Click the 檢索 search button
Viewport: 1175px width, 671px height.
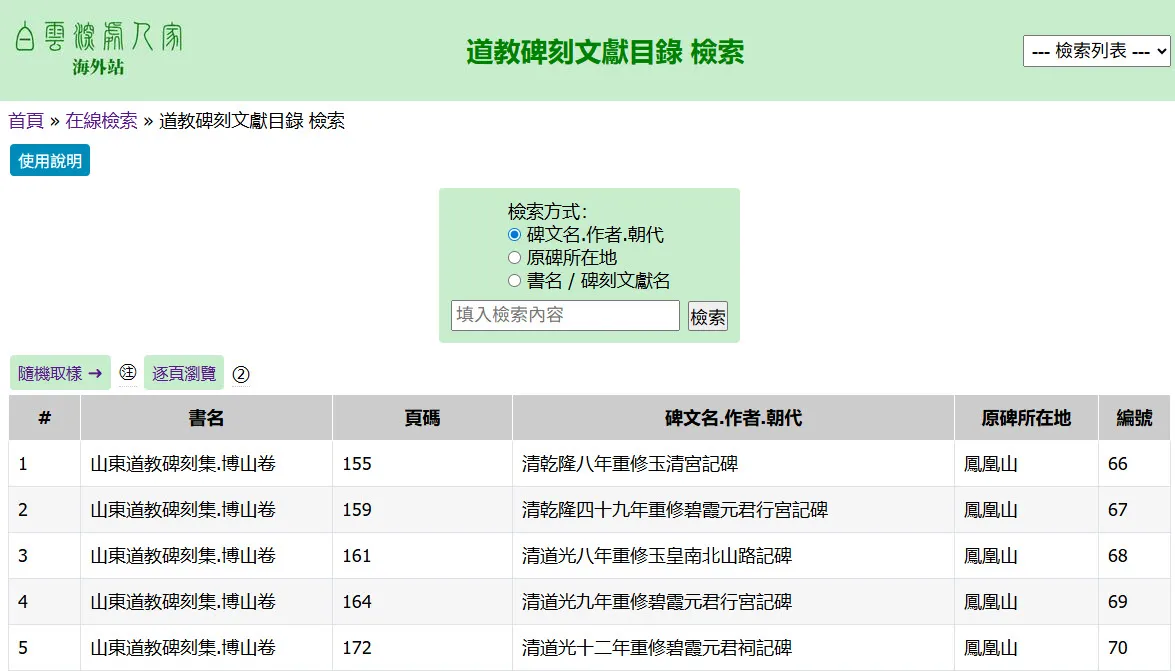[708, 317]
